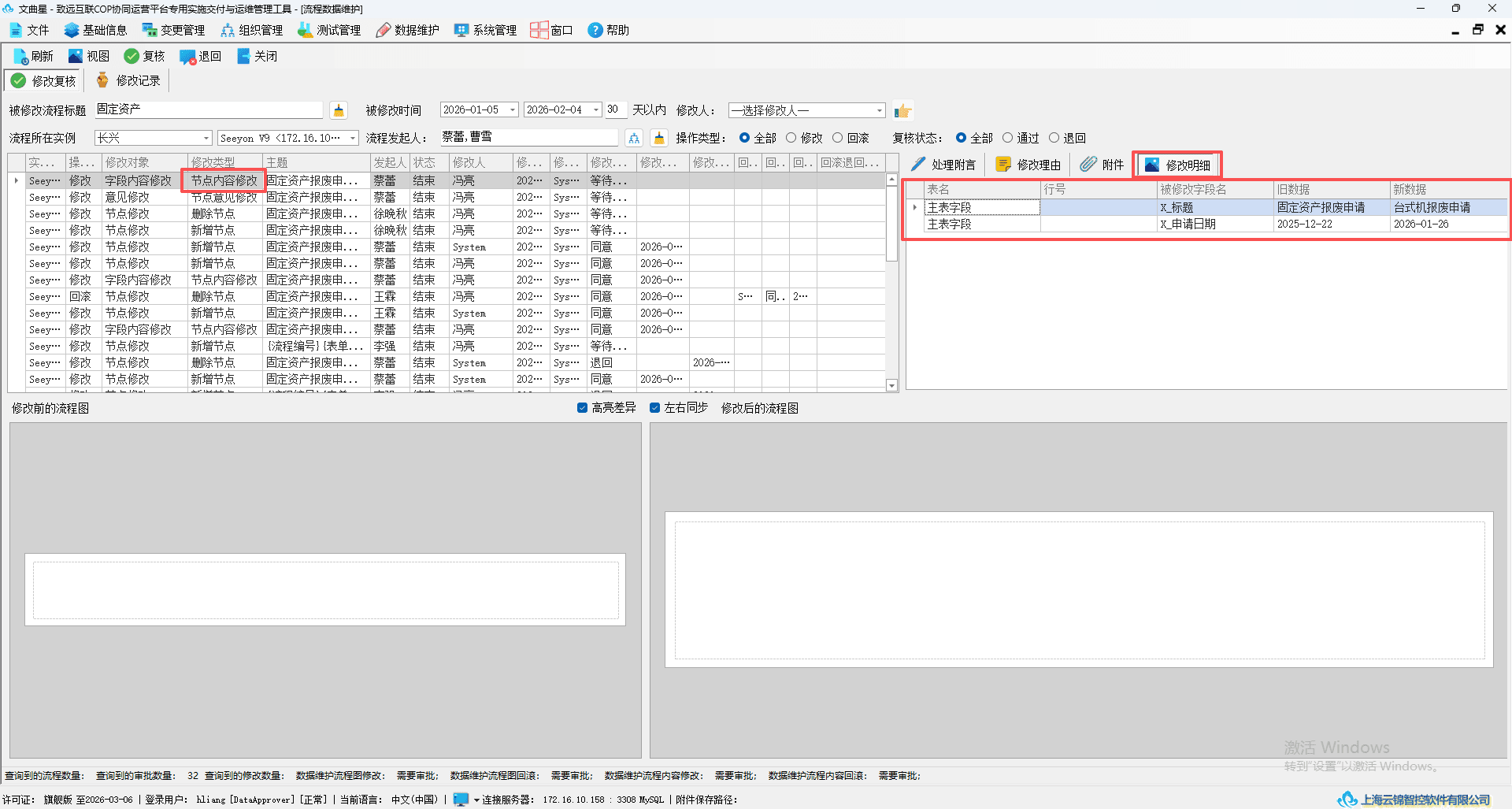Open the person picker icon beside 流程发起人

[x=634, y=138]
